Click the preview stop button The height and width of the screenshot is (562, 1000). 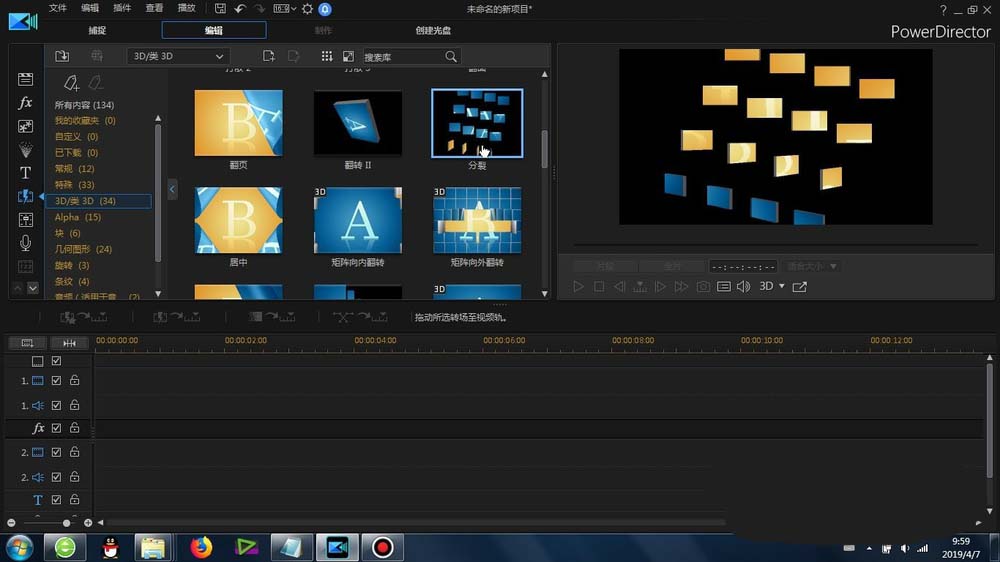pos(599,286)
